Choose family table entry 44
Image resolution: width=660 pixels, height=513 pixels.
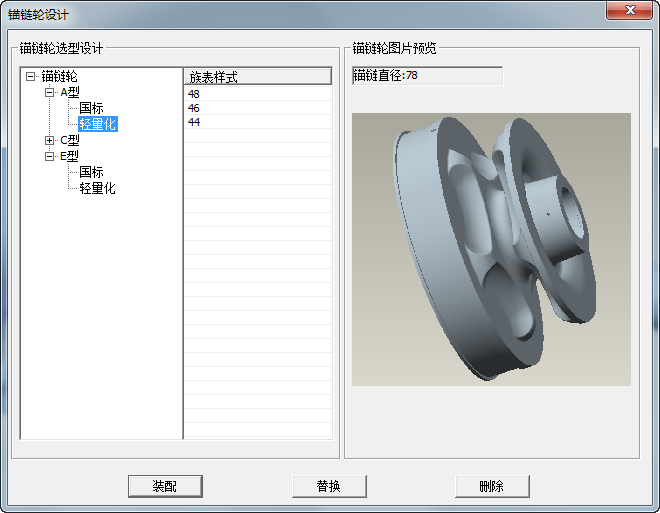194,122
